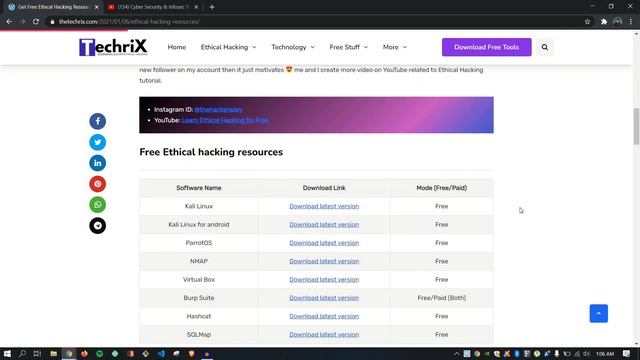The height and width of the screenshot is (360, 640).
Task: Click the TechriX logo
Action: [113, 47]
